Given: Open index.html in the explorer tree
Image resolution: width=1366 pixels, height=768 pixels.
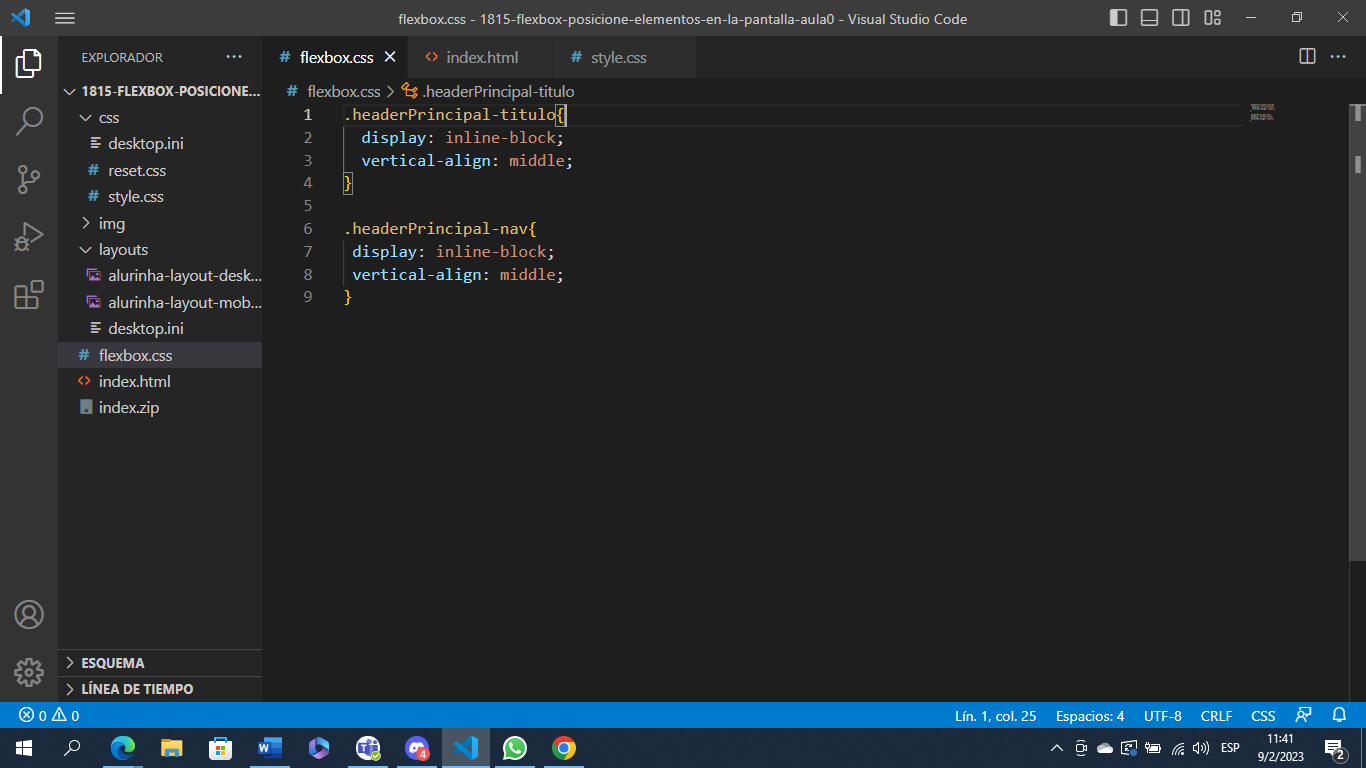Looking at the screenshot, I should tap(160, 381).
